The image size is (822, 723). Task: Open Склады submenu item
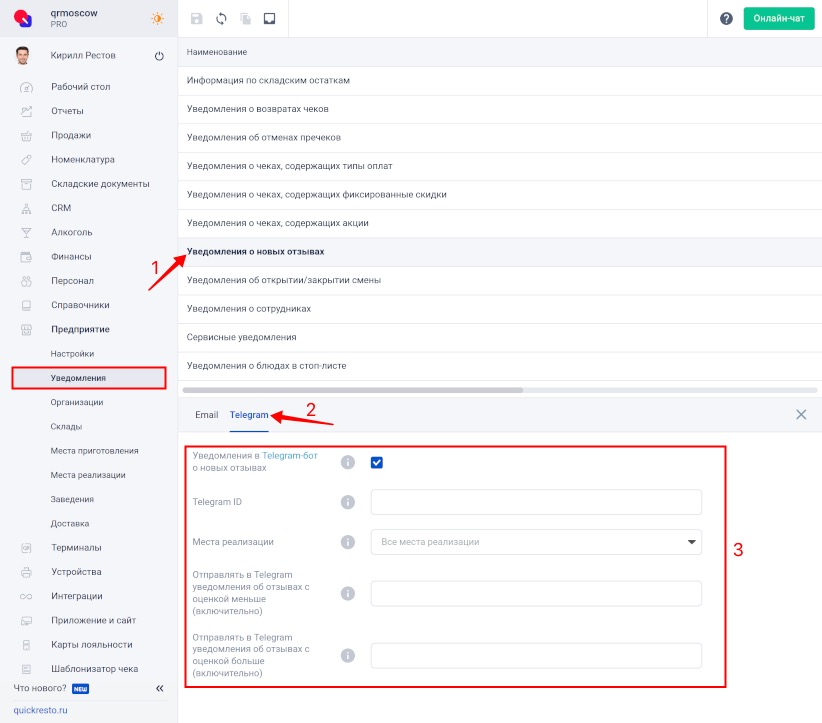point(66,426)
